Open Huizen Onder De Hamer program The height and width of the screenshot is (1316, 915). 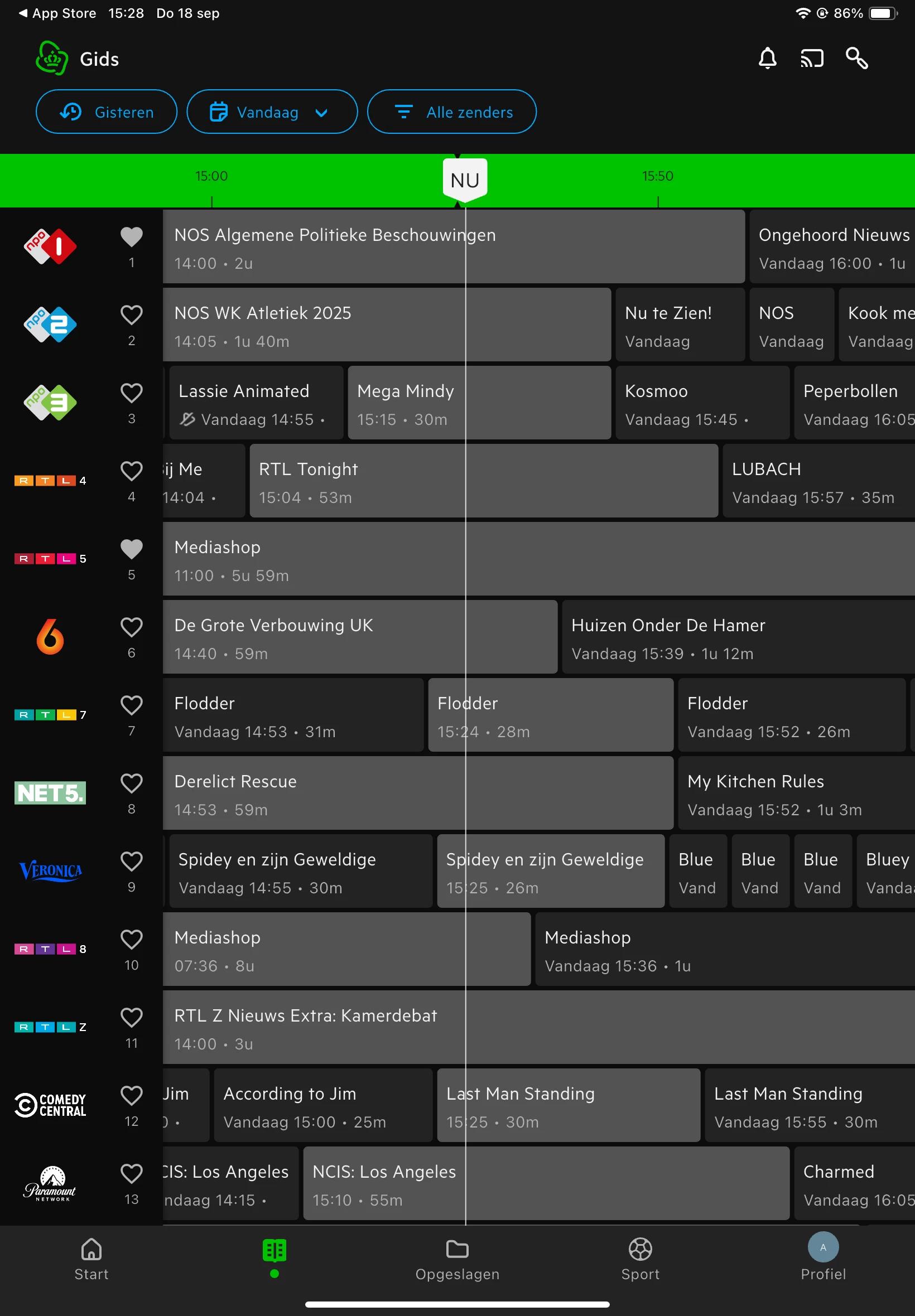pos(739,636)
